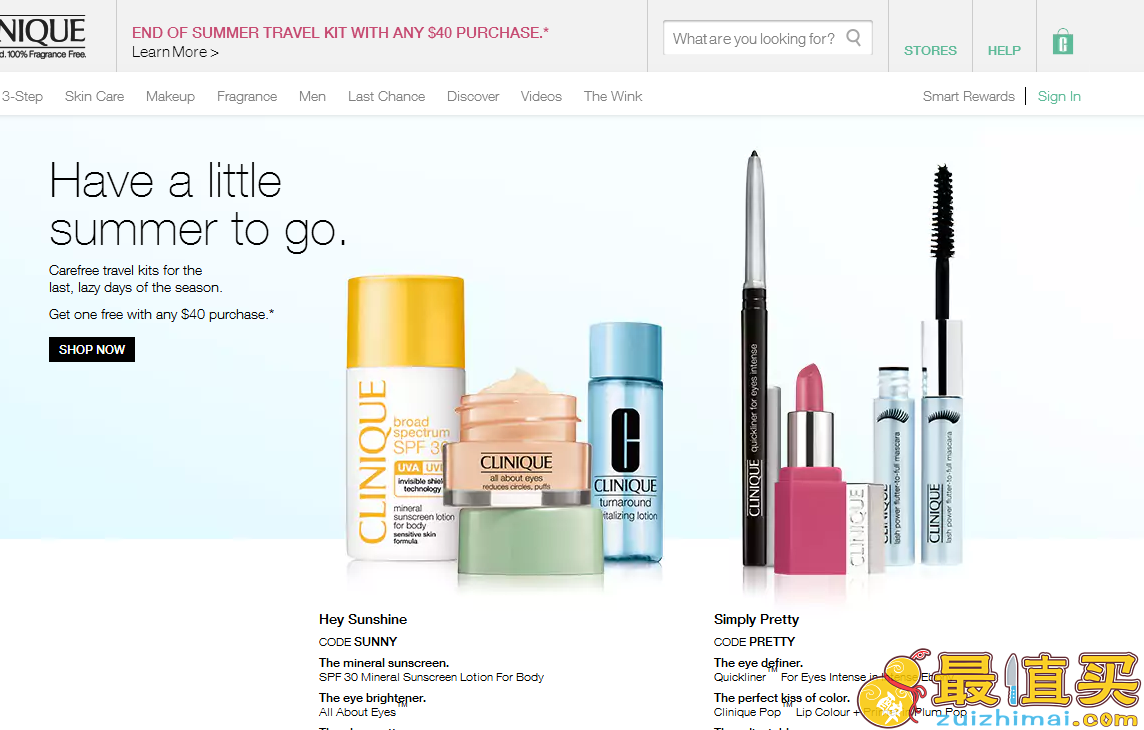Open the Makeup menu
This screenshot has width=1144, height=730.
(170, 96)
